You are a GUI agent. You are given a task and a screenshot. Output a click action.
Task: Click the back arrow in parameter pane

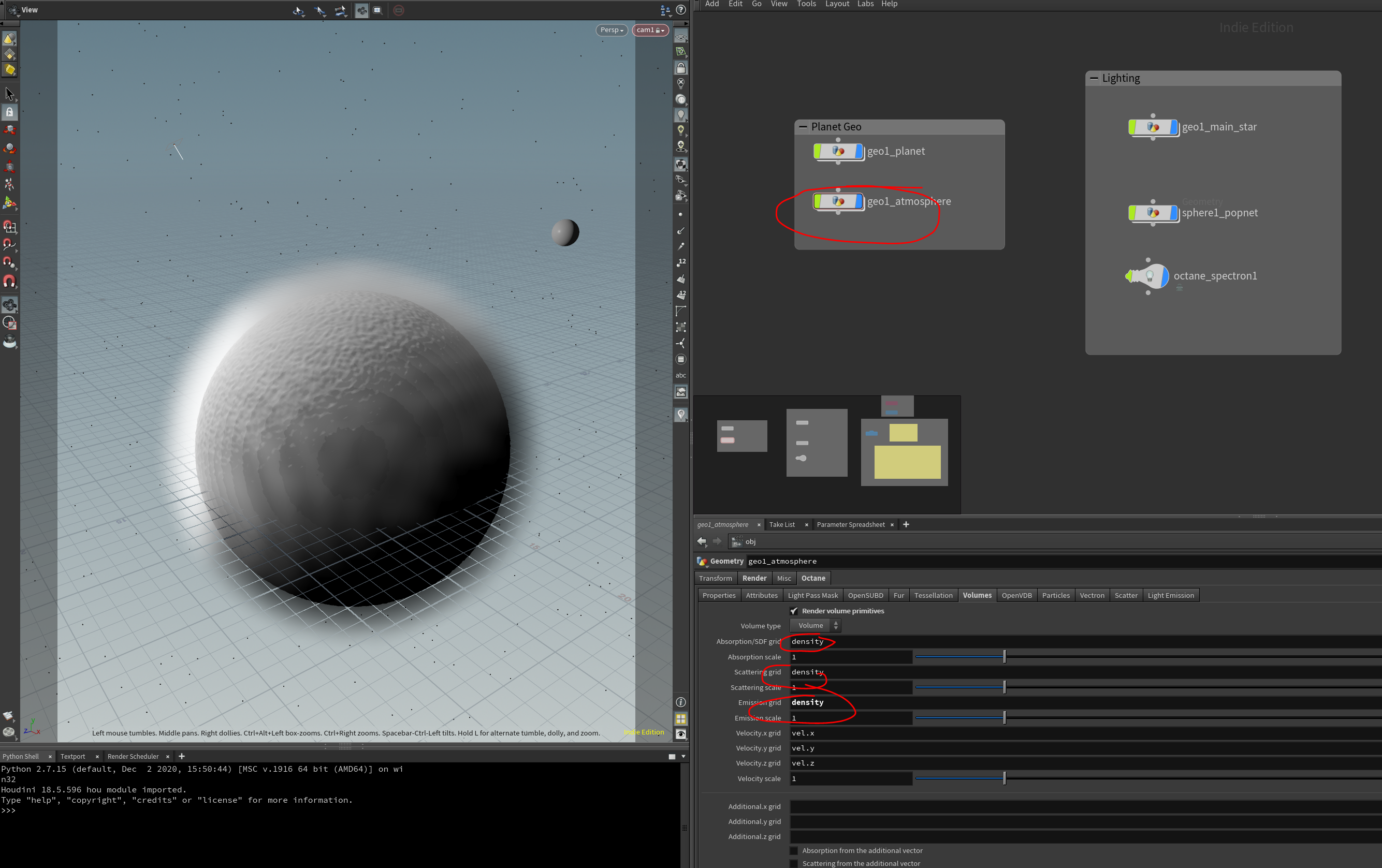pyautogui.click(x=701, y=541)
